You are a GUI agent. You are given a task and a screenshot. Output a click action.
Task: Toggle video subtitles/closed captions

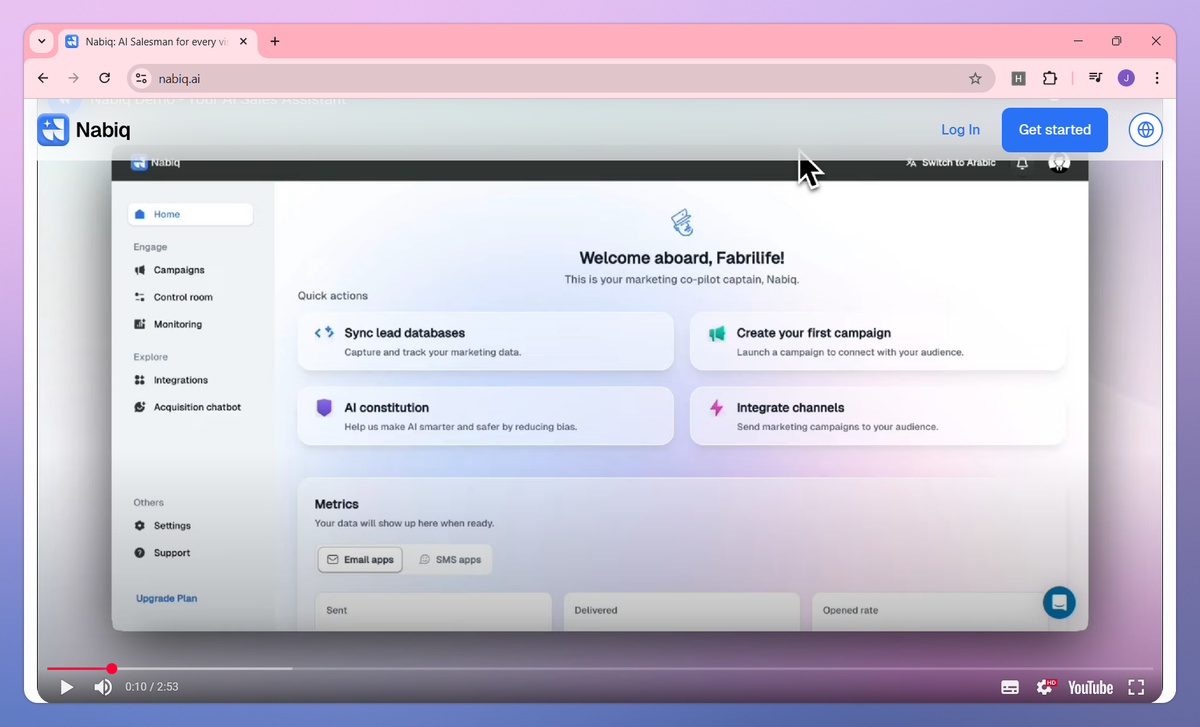[x=1010, y=687]
